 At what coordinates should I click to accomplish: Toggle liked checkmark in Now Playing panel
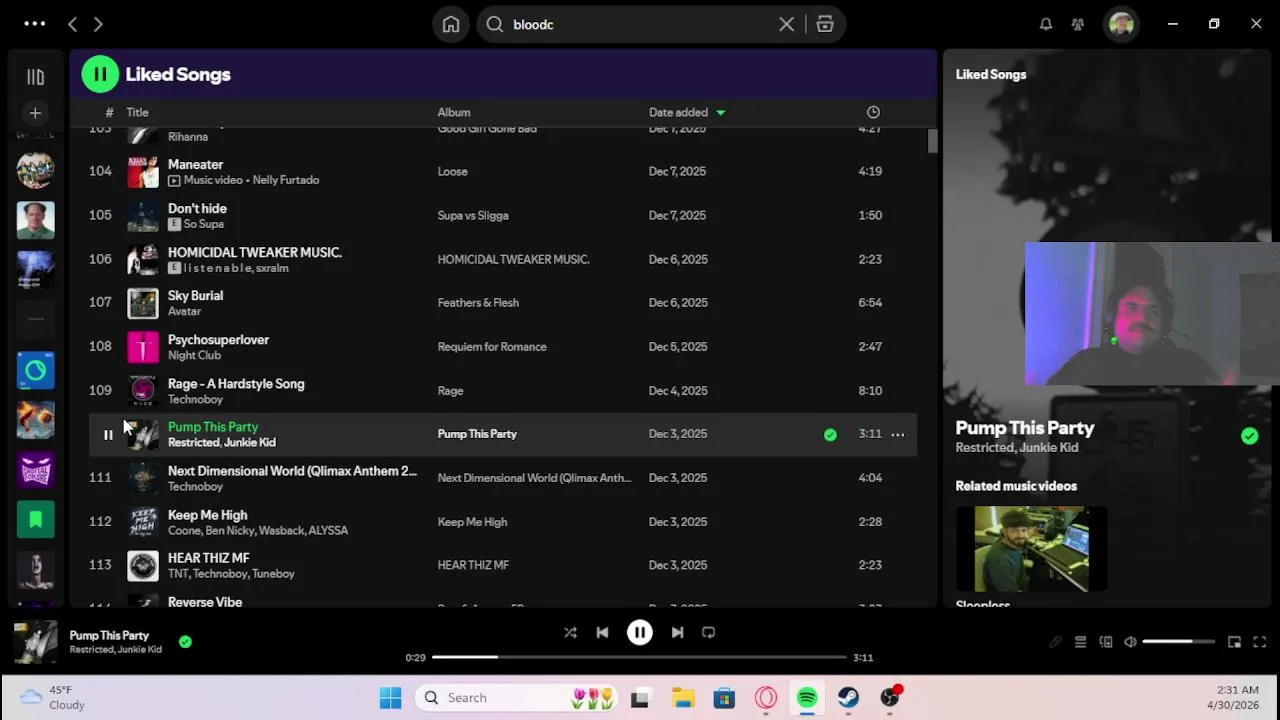pyautogui.click(x=1249, y=436)
